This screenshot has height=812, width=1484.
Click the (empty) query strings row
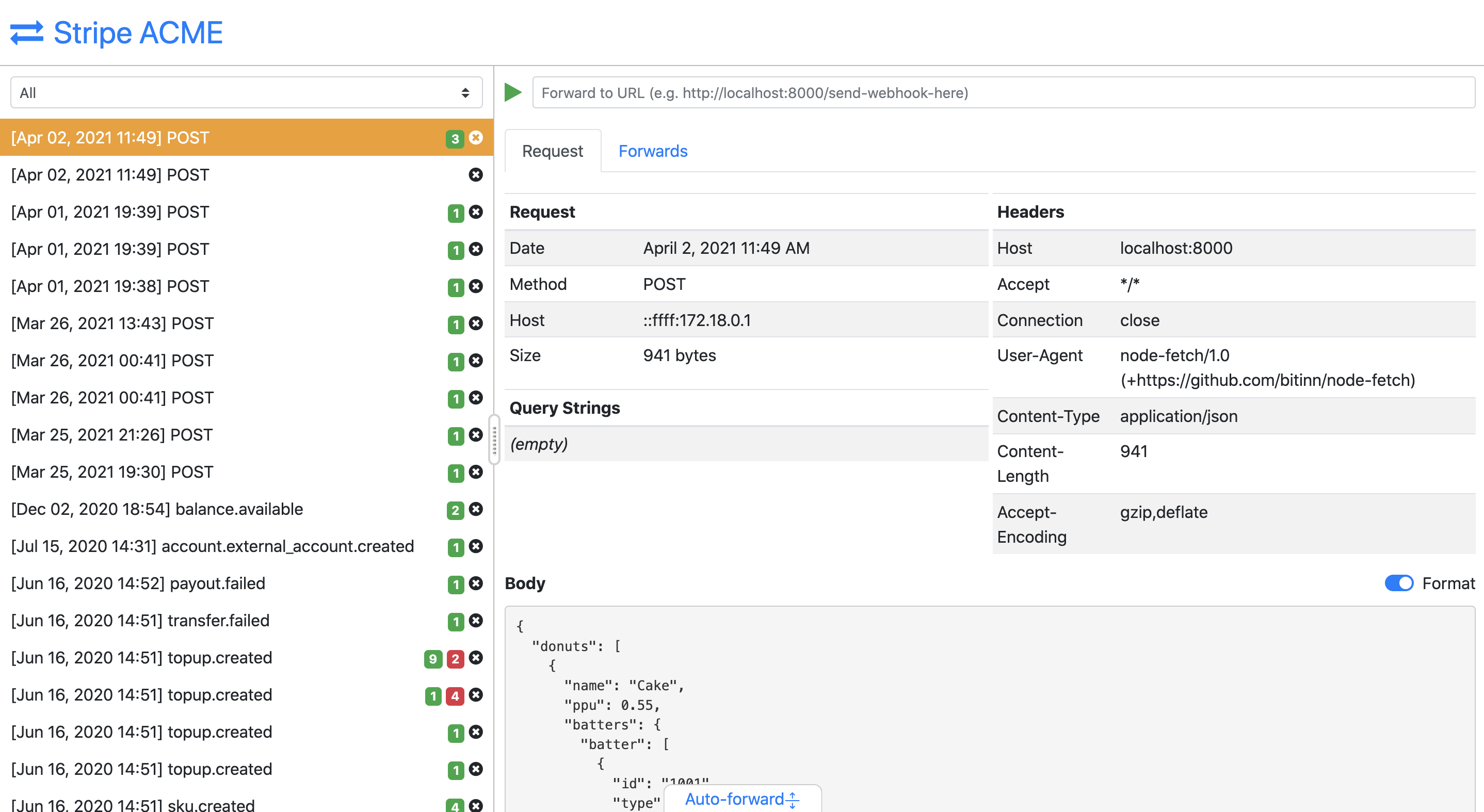coord(747,444)
